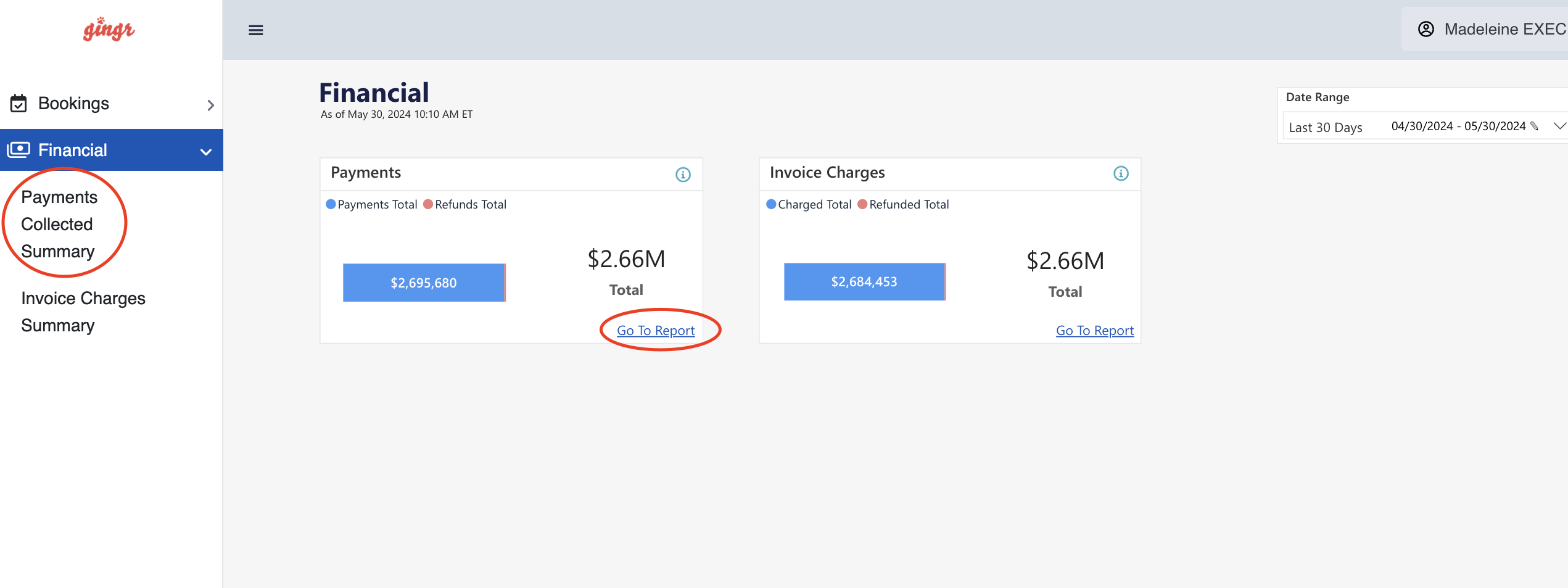Click the $2,684,453 charged bar
This screenshot has width=1568, height=588.
pyautogui.click(x=864, y=282)
